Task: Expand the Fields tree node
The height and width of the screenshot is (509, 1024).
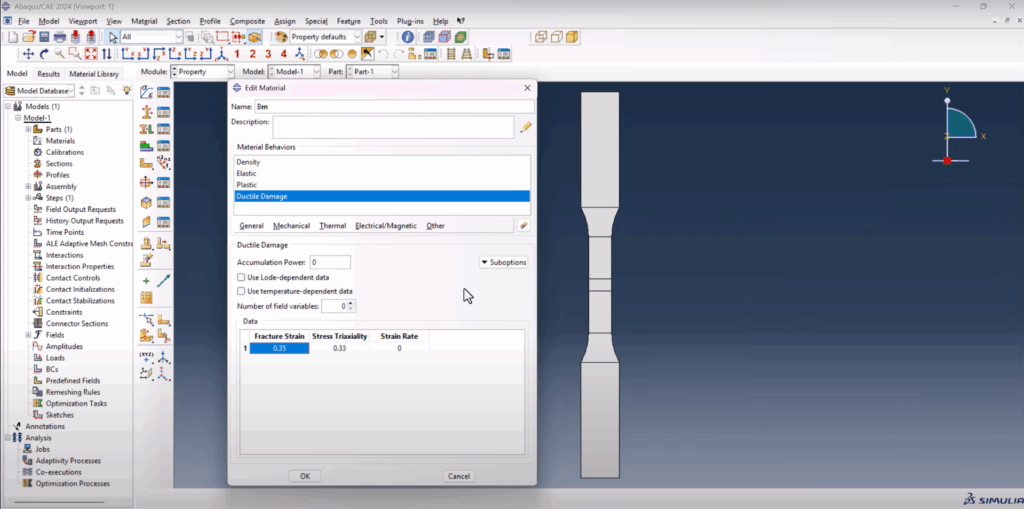Action: coord(28,335)
